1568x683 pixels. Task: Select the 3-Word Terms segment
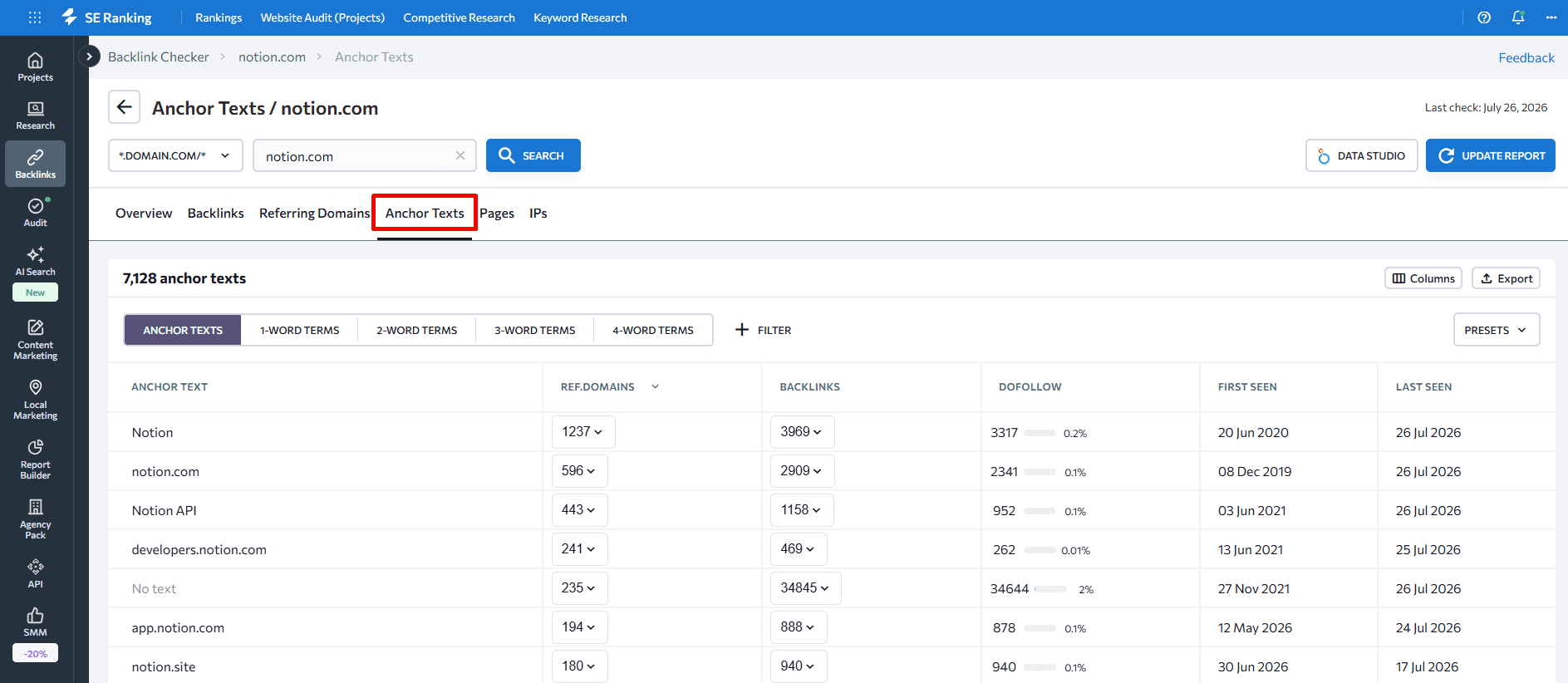point(535,330)
